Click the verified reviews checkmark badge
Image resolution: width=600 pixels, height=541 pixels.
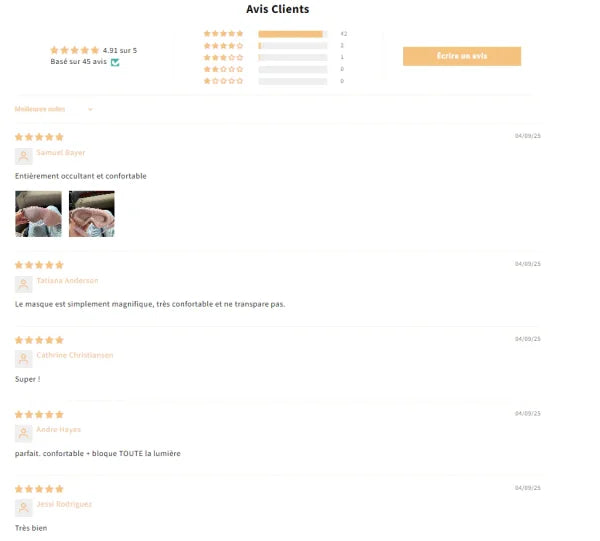[115, 62]
